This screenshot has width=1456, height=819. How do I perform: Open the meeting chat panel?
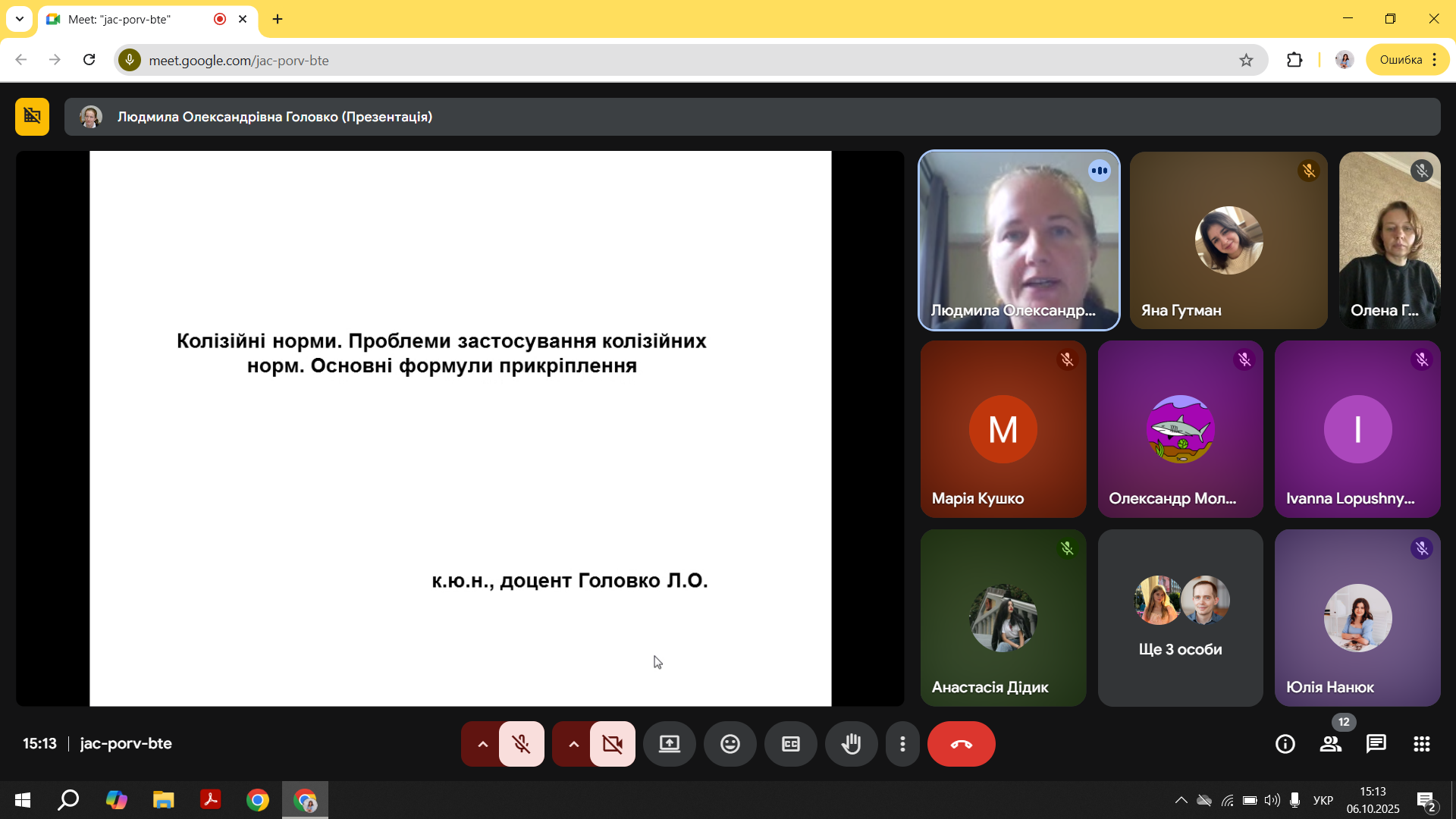[x=1376, y=744]
